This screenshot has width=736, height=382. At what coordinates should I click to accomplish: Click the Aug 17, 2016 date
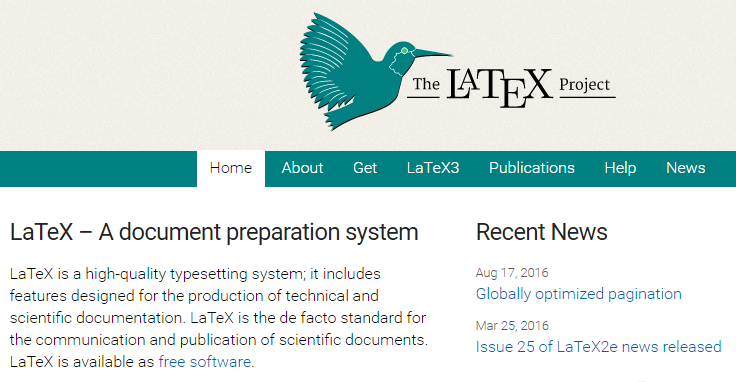[x=512, y=273]
